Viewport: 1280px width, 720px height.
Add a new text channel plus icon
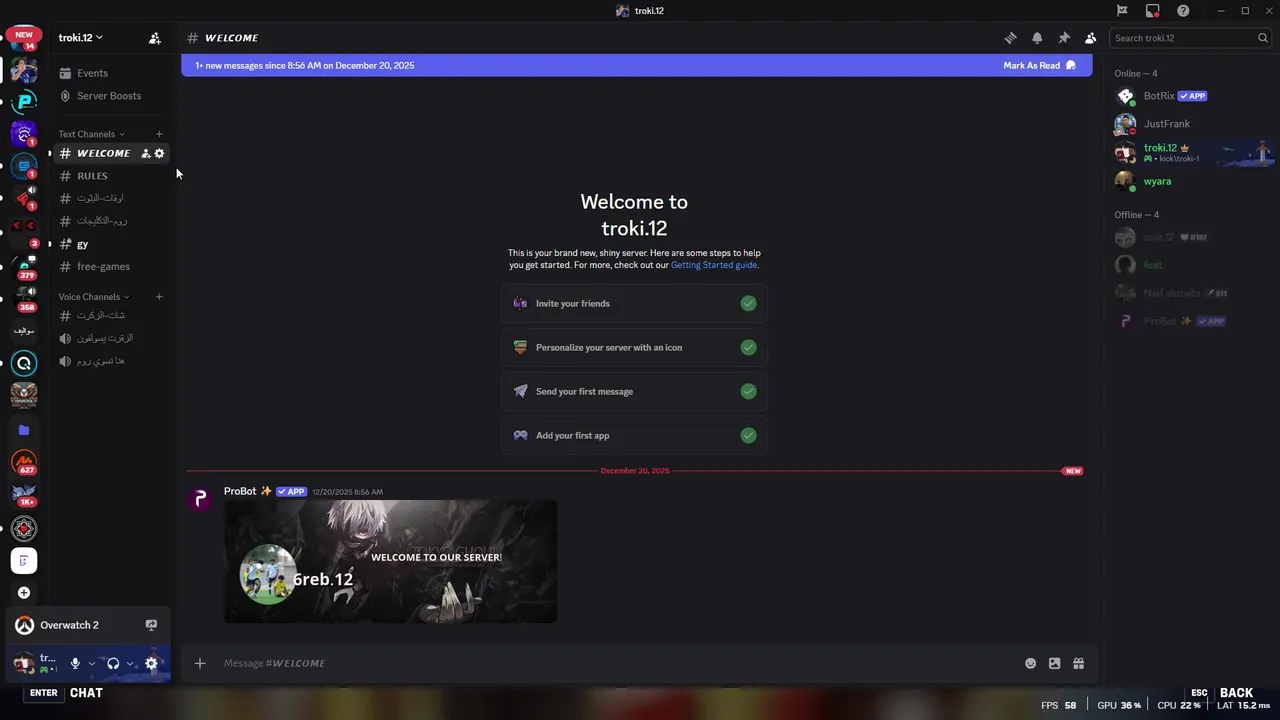[x=159, y=134]
